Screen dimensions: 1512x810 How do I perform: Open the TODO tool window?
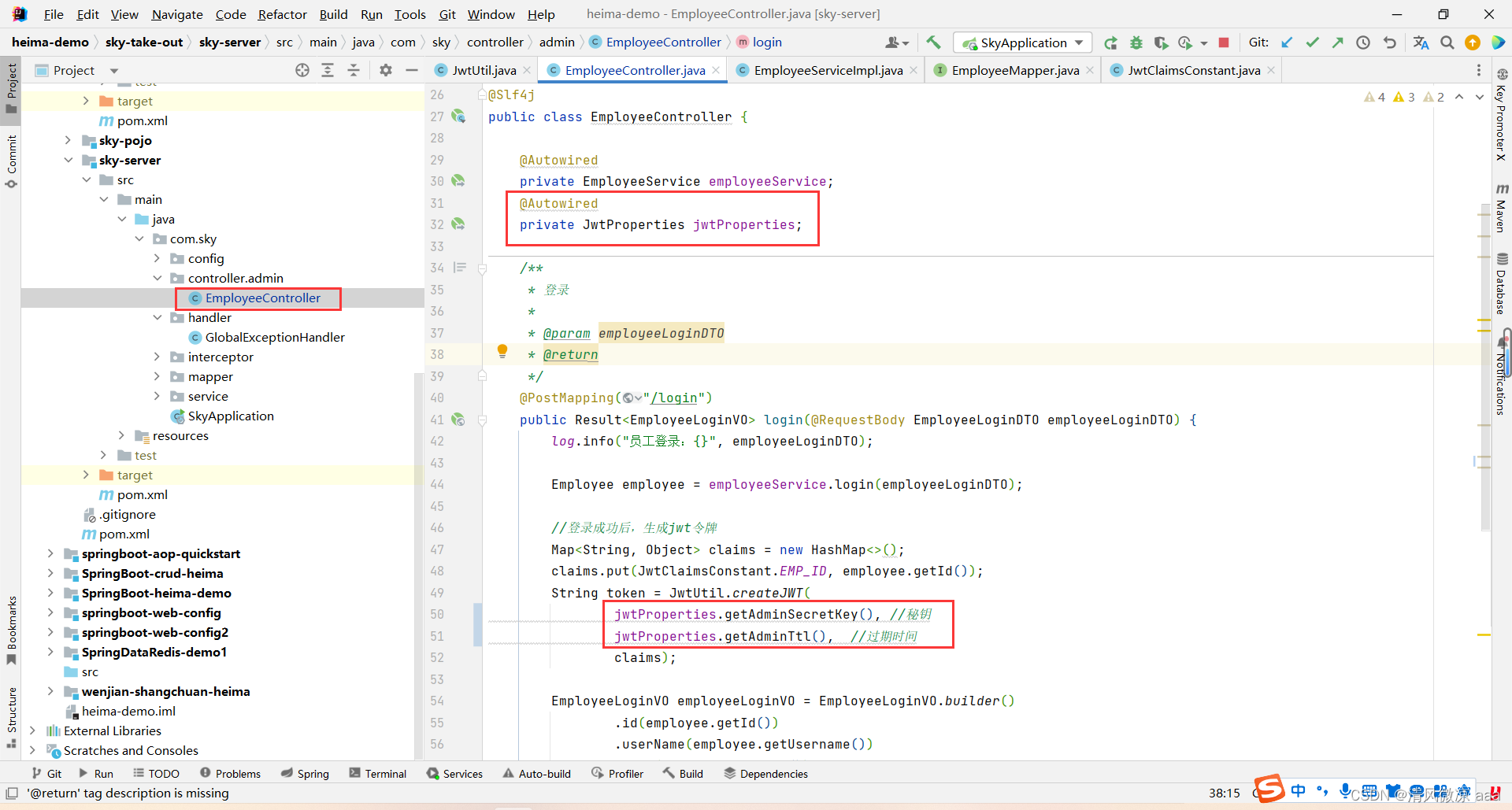(156, 774)
